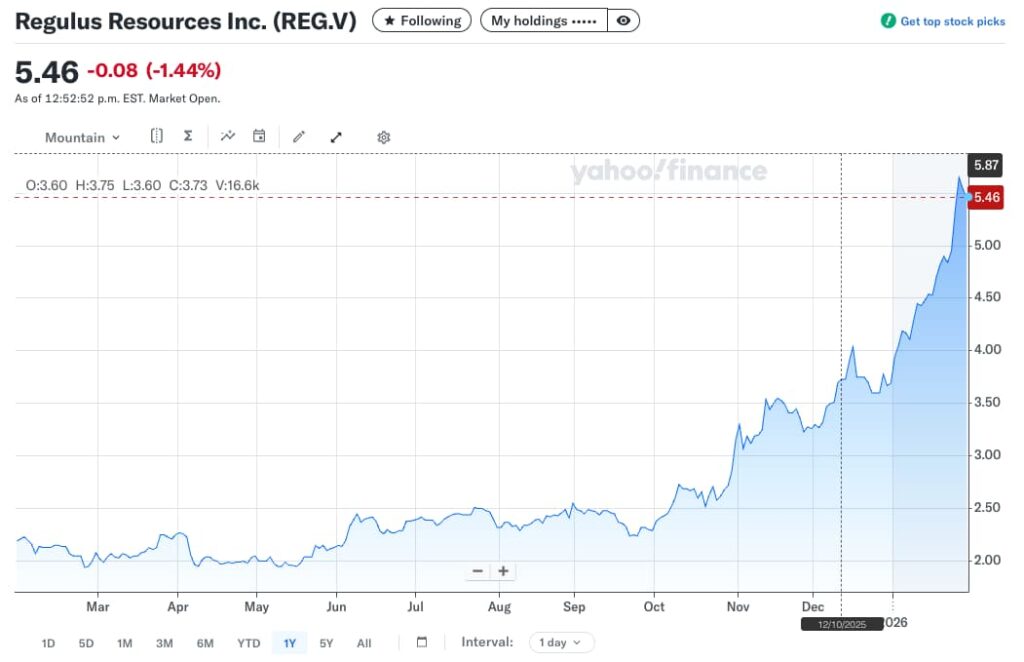The height and width of the screenshot is (662, 1024).
Task: Expand the 1 day interval dropdown
Action: pyautogui.click(x=561, y=642)
